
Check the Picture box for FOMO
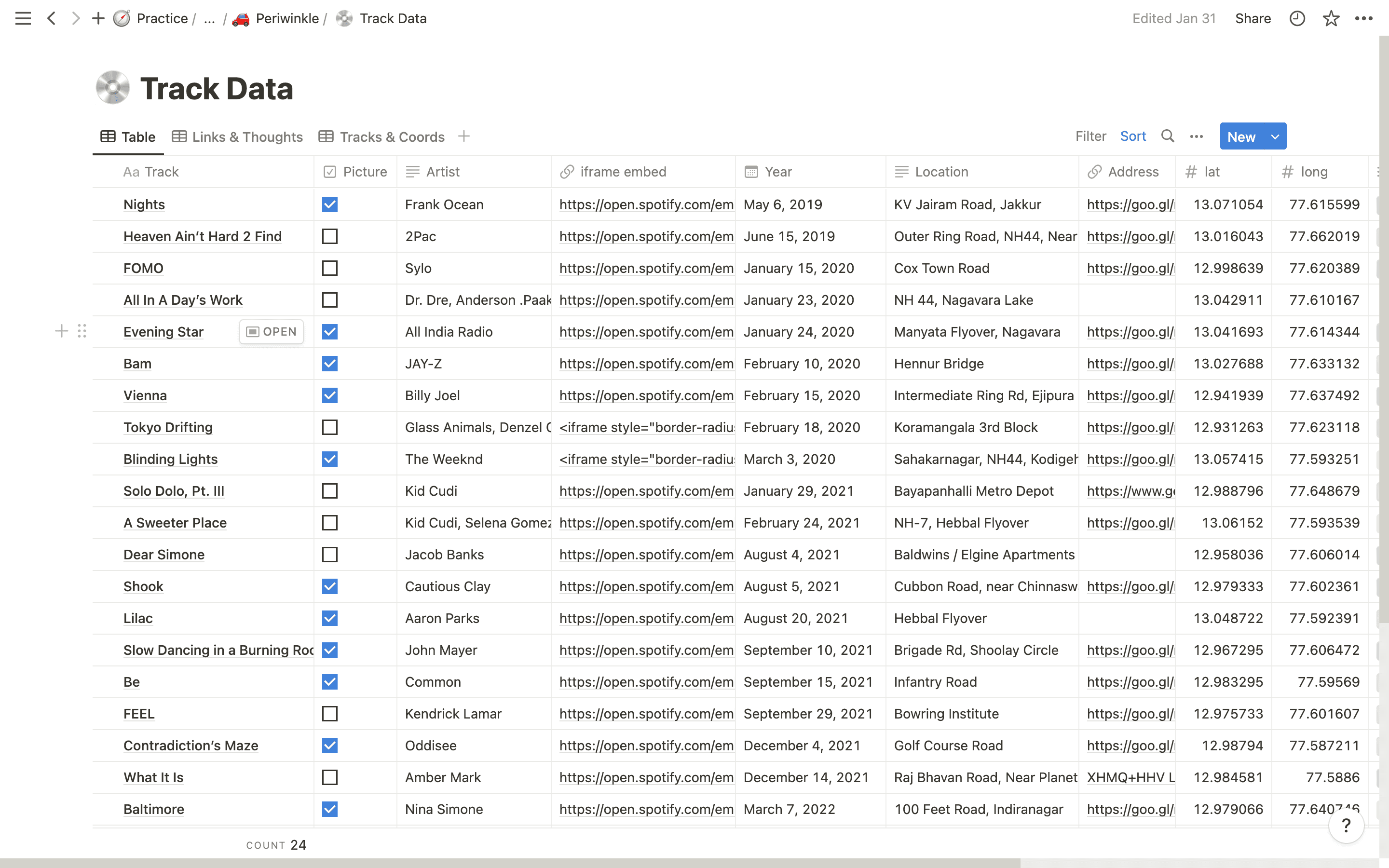click(x=329, y=268)
